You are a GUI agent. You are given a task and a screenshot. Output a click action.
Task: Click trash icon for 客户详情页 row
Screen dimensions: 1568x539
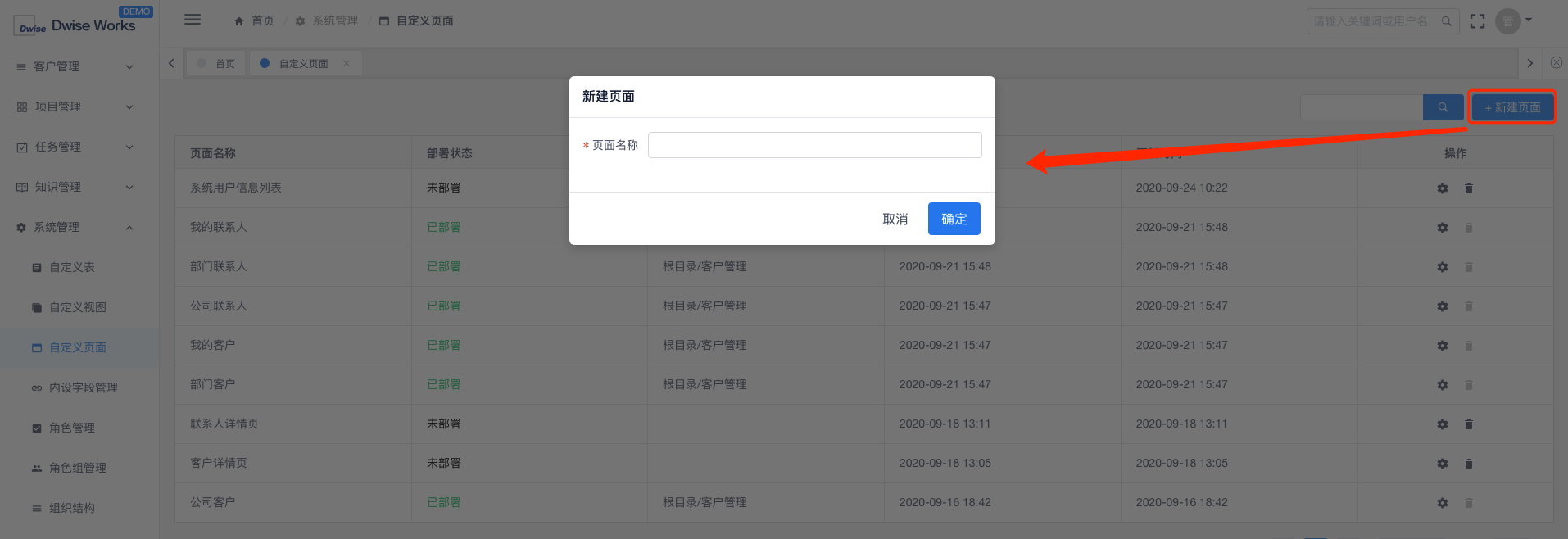coord(1468,464)
